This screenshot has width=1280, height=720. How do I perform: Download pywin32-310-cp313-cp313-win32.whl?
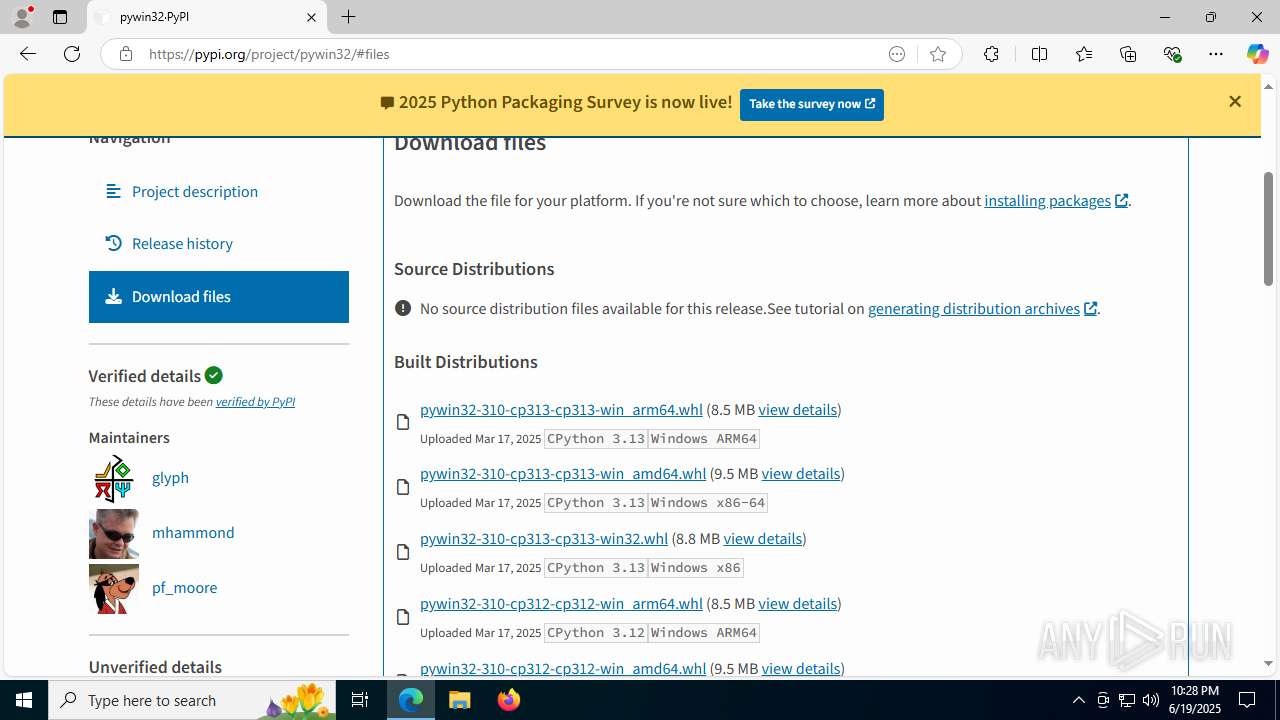[544, 538]
